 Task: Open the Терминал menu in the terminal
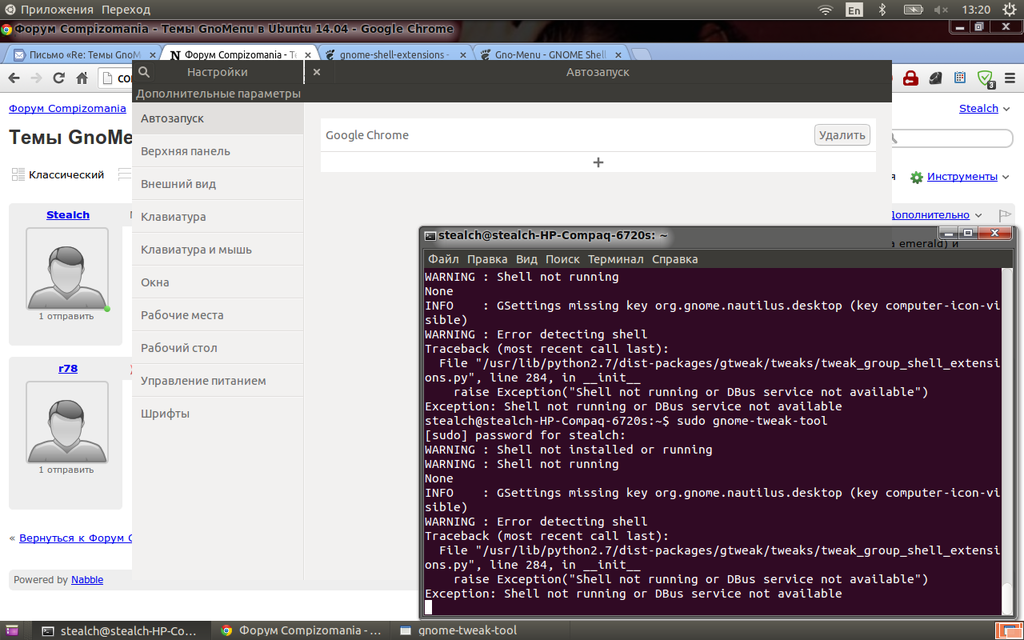pyautogui.click(x=615, y=259)
